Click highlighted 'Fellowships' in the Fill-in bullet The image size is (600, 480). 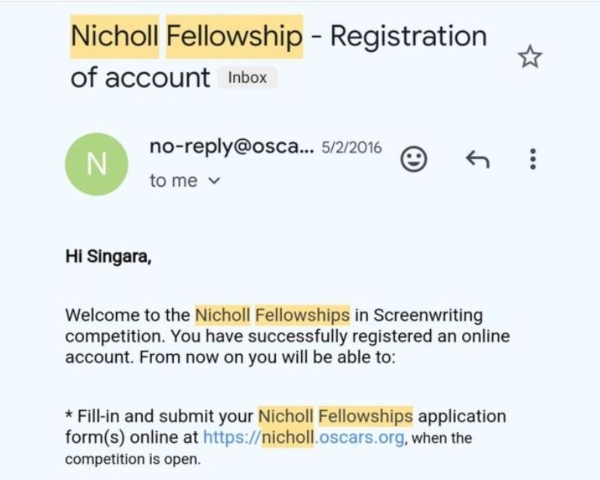coord(365,415)
